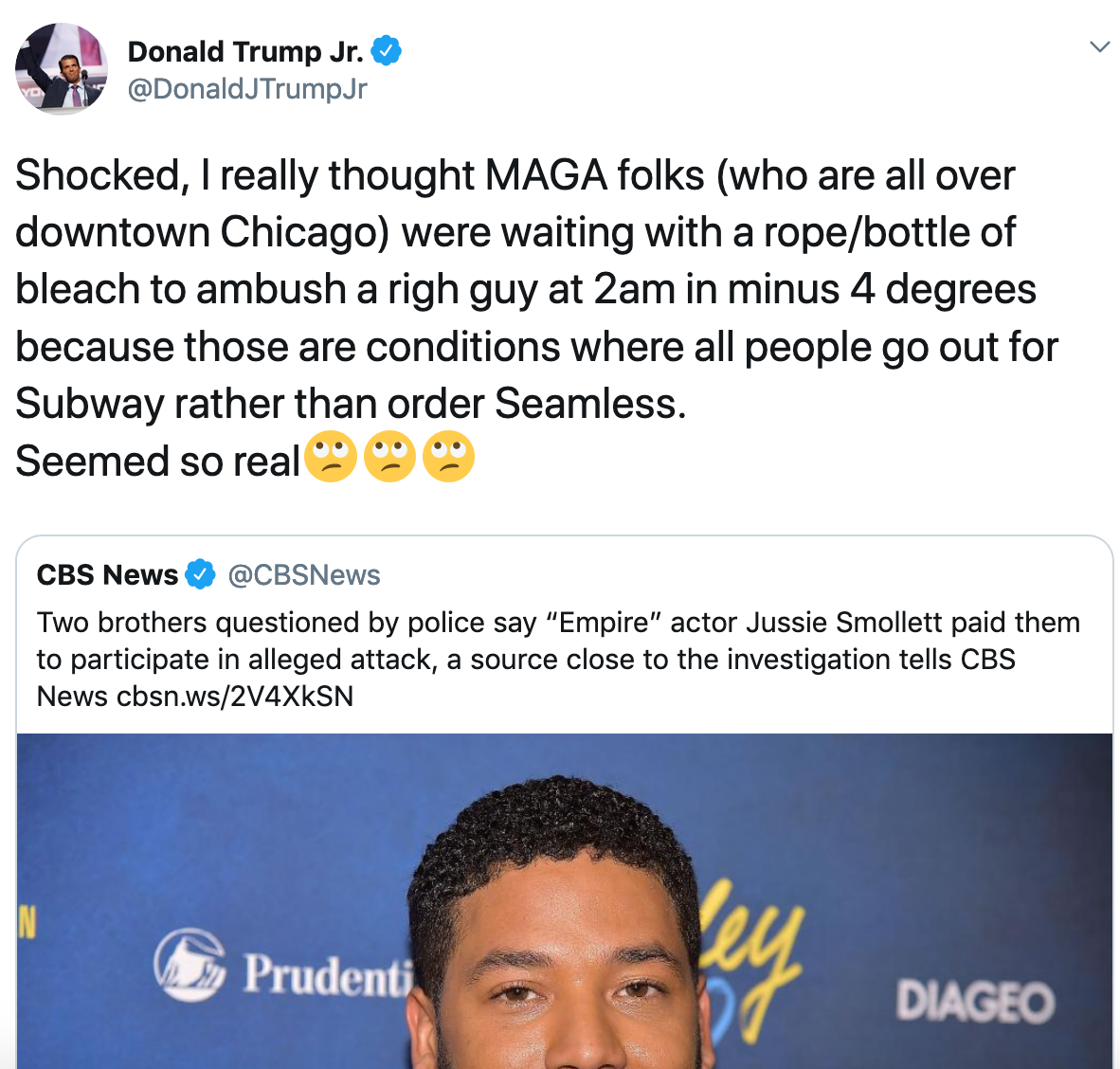Open the quoted tweet photo
This screenshot has height=1069, width=1120.
[565, 901]
